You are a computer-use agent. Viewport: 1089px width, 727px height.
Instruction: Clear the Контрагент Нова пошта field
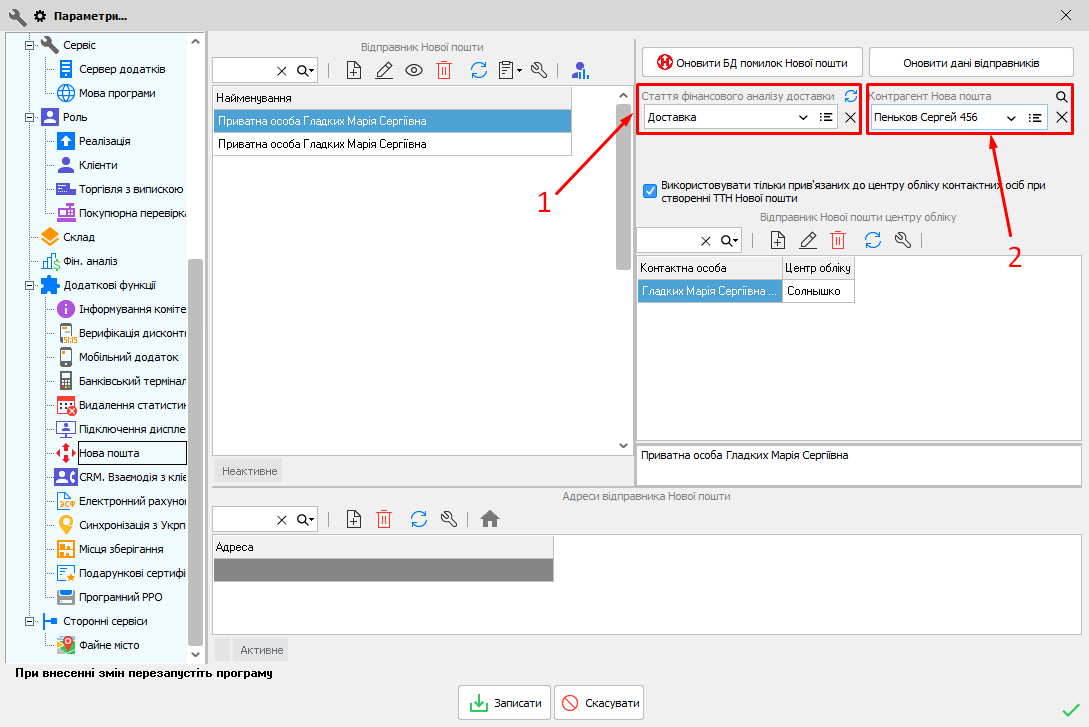click(1061, 117)
